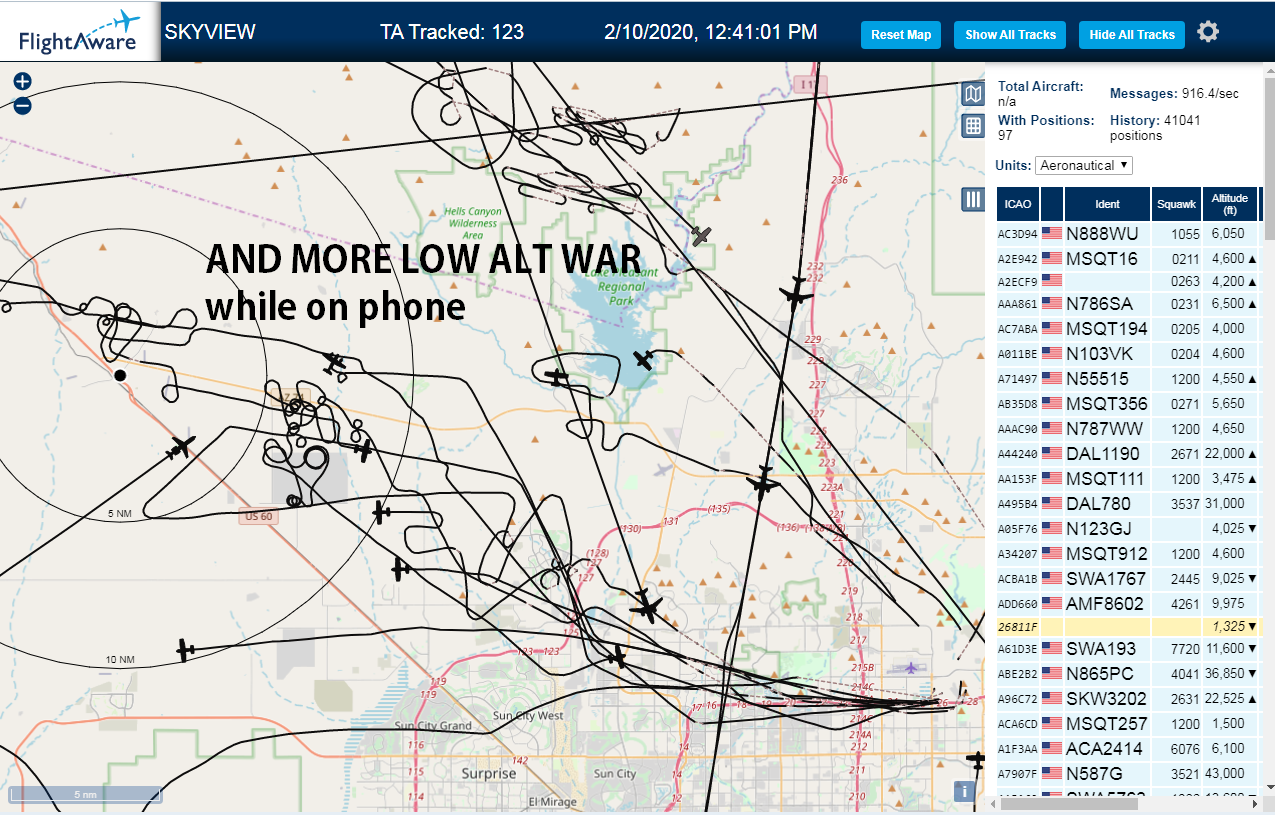Screen dimensions: 1275x815
Task: Click the grid table view icon
Action: [x=973, y=125]
